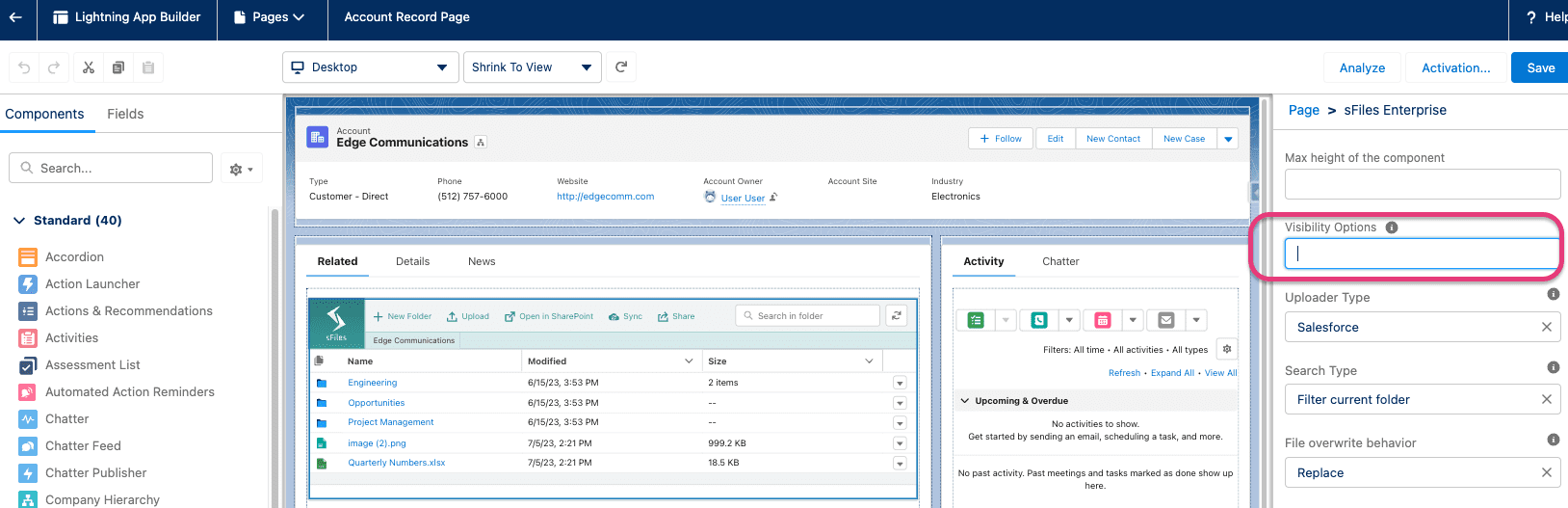Click the Cut scissors icon

89,67
